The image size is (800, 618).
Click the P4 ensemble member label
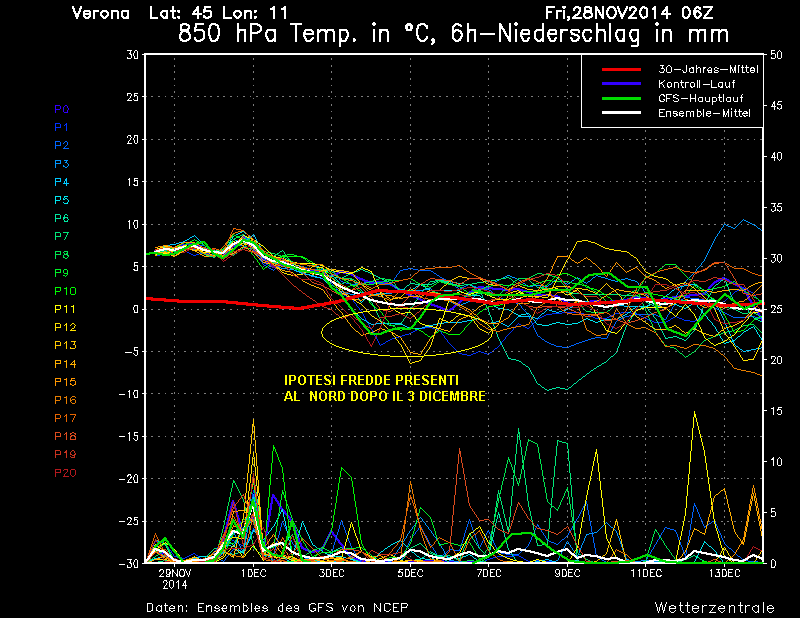[x=62, y=182]
